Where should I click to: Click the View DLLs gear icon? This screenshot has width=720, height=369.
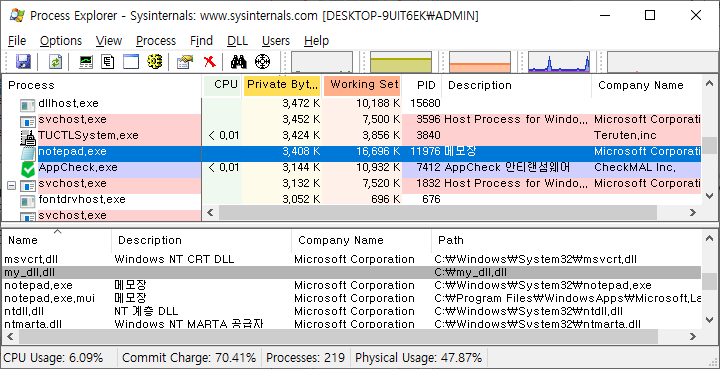click(155, 62)
